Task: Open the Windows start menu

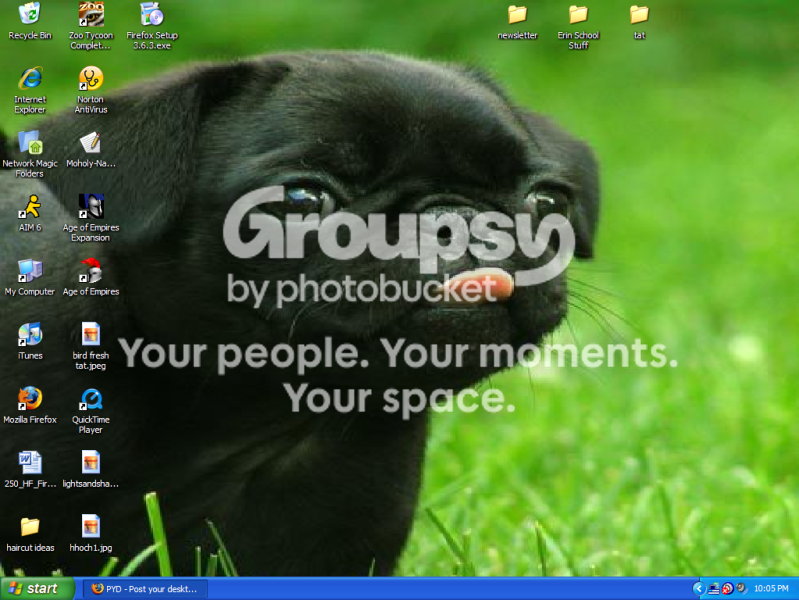Action: [37, 589]
